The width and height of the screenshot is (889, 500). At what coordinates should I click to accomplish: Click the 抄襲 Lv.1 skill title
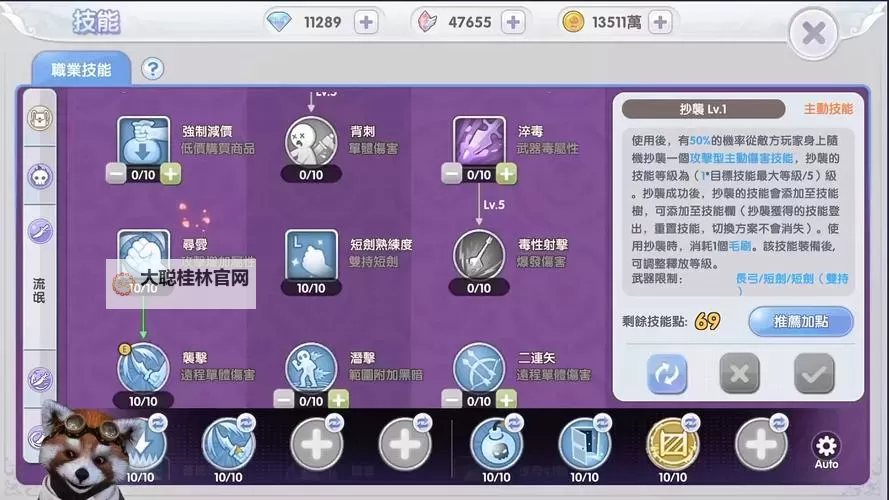pos(703,109)
